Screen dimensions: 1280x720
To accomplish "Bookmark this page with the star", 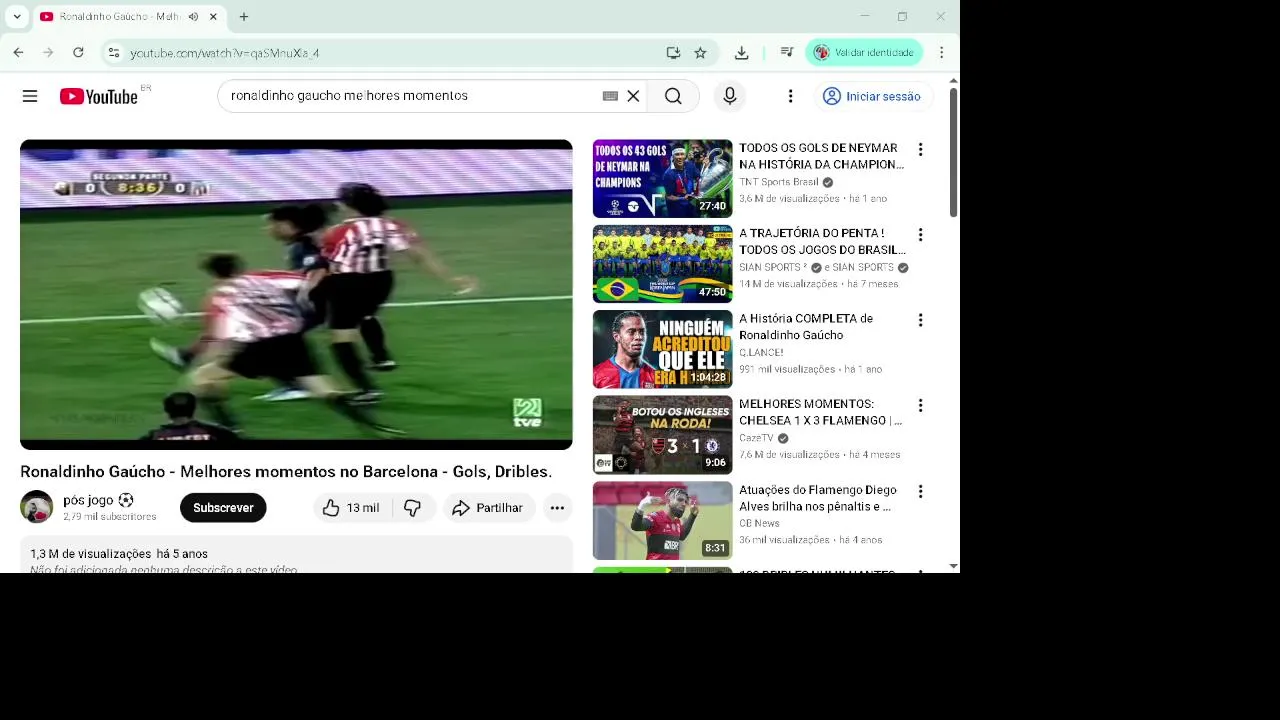I will tap(700, 53).
